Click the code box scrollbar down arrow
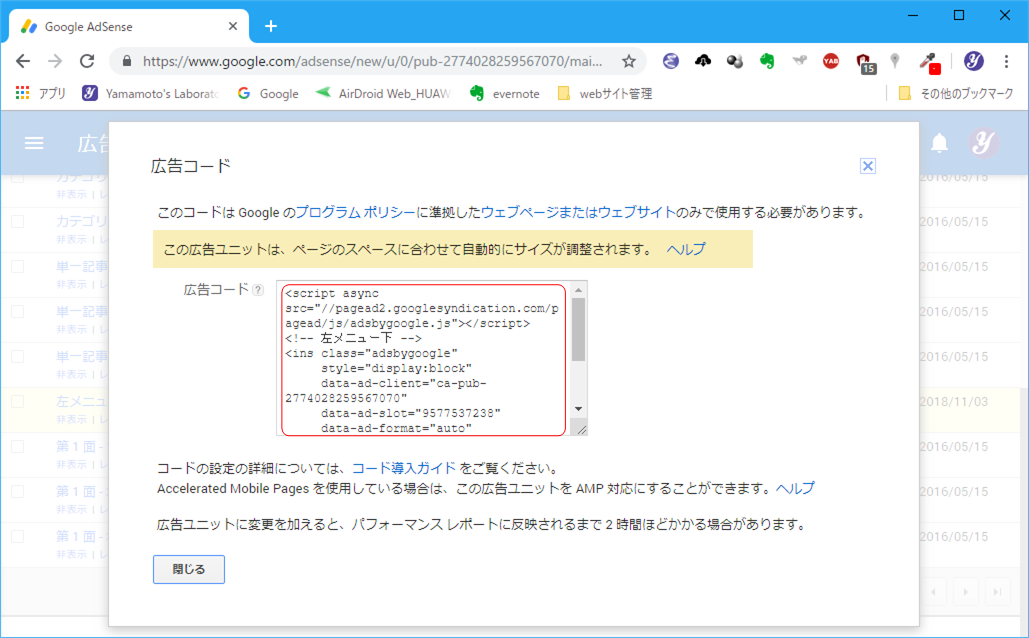The width and height of the screenshot is (1029, 638). pyautogui.click(x=578, y=409)
